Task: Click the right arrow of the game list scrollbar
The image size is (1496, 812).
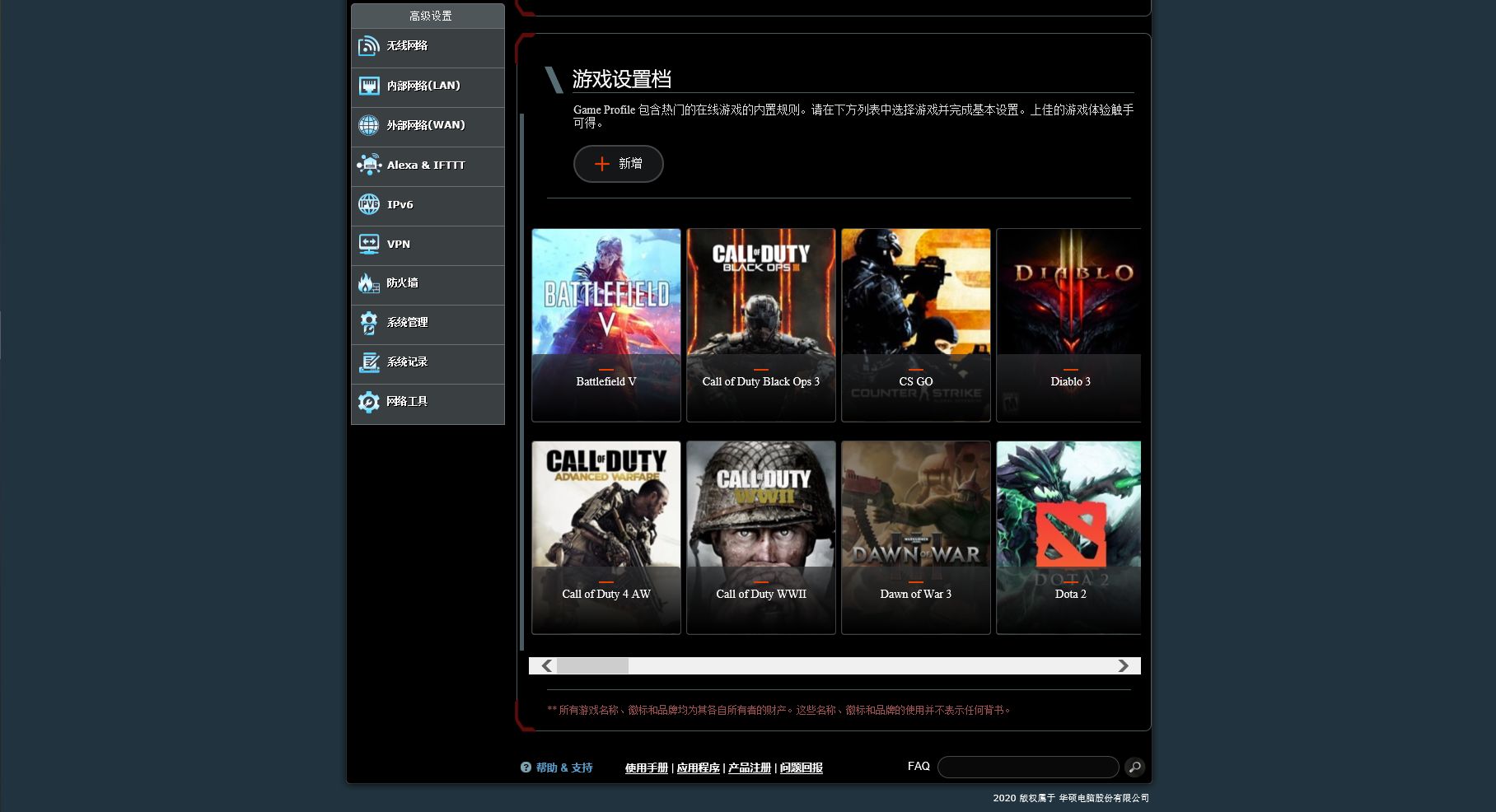Action: pyautogui.click(x=1123, y=666)
